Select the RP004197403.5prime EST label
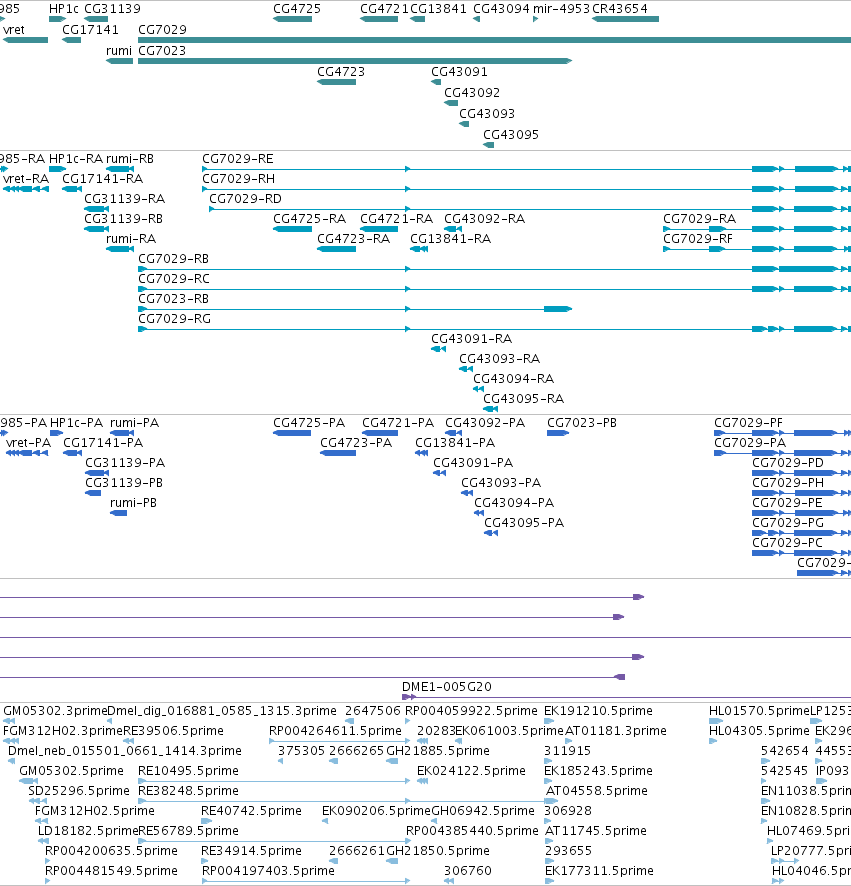This screenshot has width=851, height=886. (x=268, y=871)
